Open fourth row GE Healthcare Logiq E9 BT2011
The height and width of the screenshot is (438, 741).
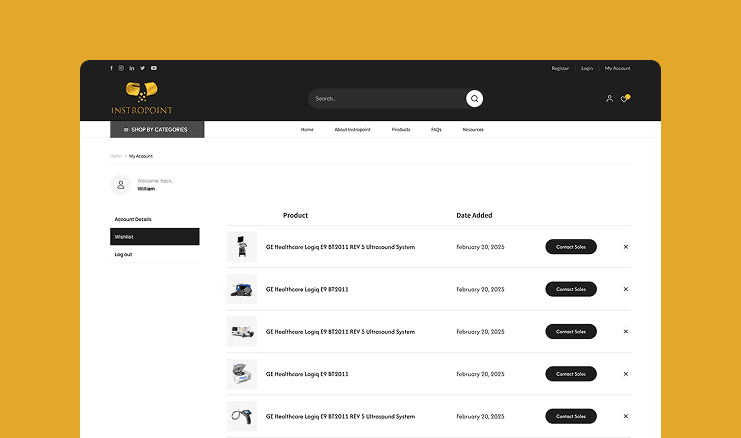pos(307,374)
